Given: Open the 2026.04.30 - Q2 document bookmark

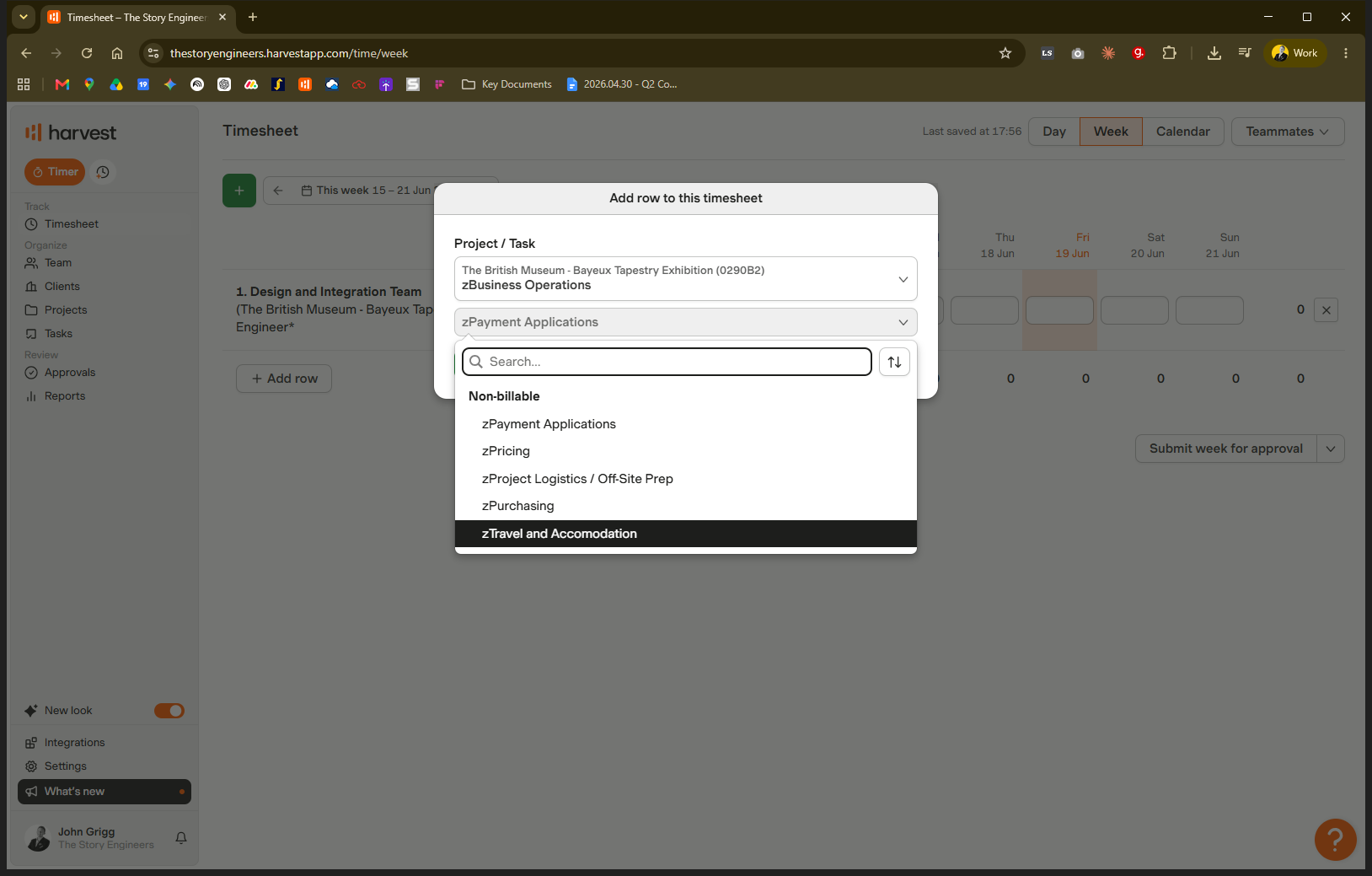Looking at the screenshot, I should coord(622,84).
